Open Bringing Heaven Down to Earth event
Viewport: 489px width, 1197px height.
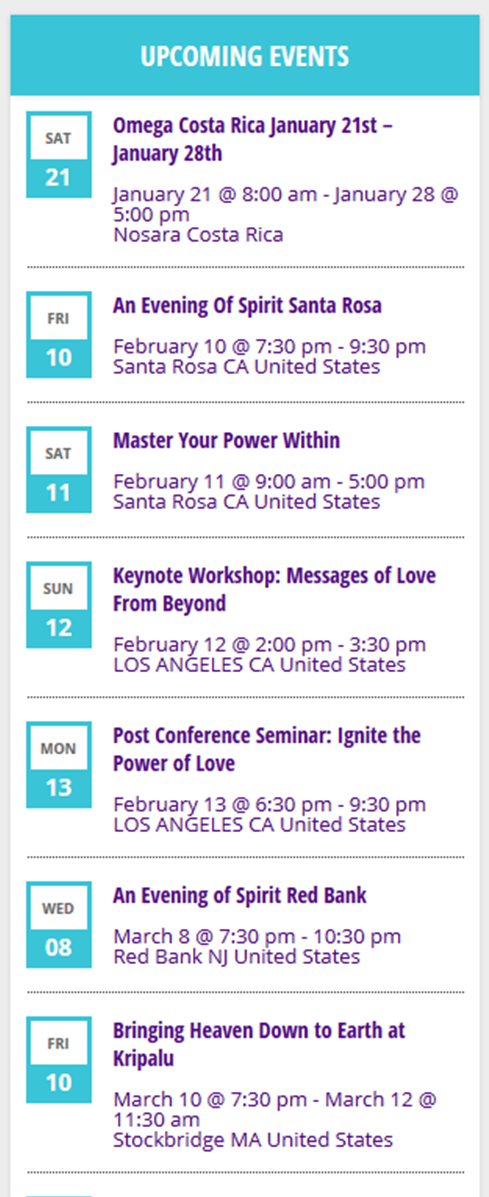click(259, 1044)
